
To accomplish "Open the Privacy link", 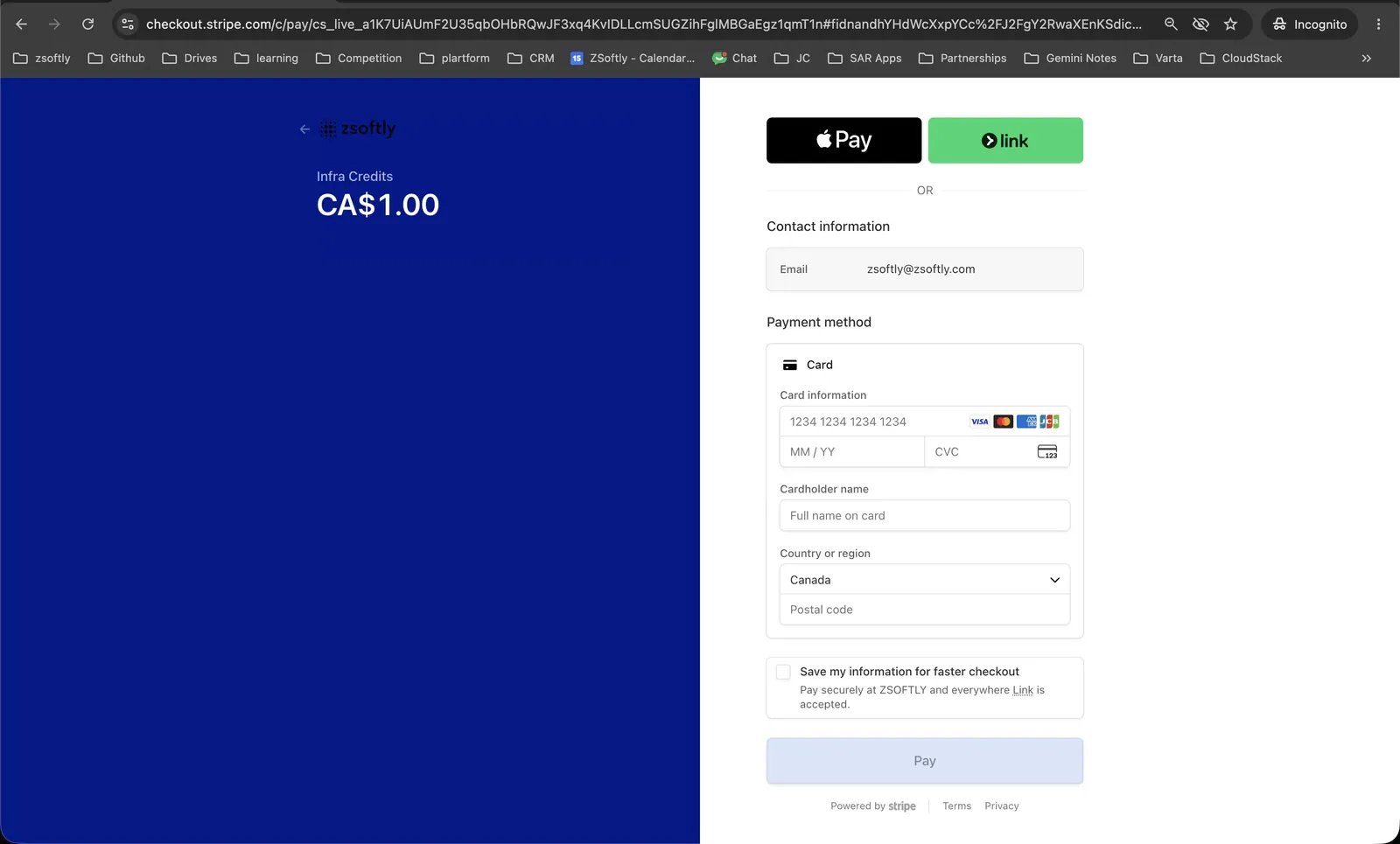I will coord(1002,806).
